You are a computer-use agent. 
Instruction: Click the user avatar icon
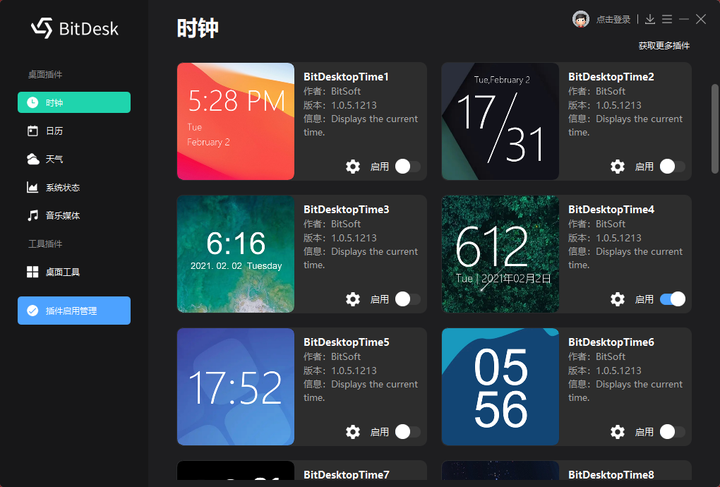580,19
